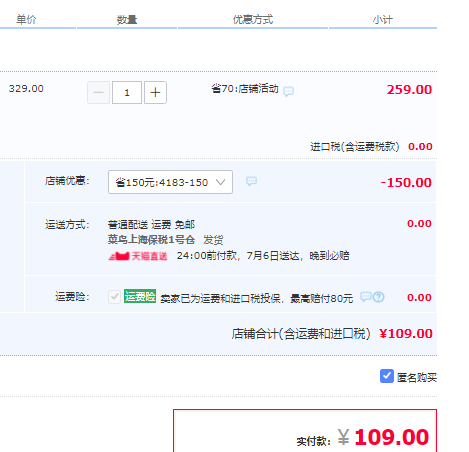
Task: Click the 实付款 ¥109.00 total box
Action: click(x=305, y=431)
